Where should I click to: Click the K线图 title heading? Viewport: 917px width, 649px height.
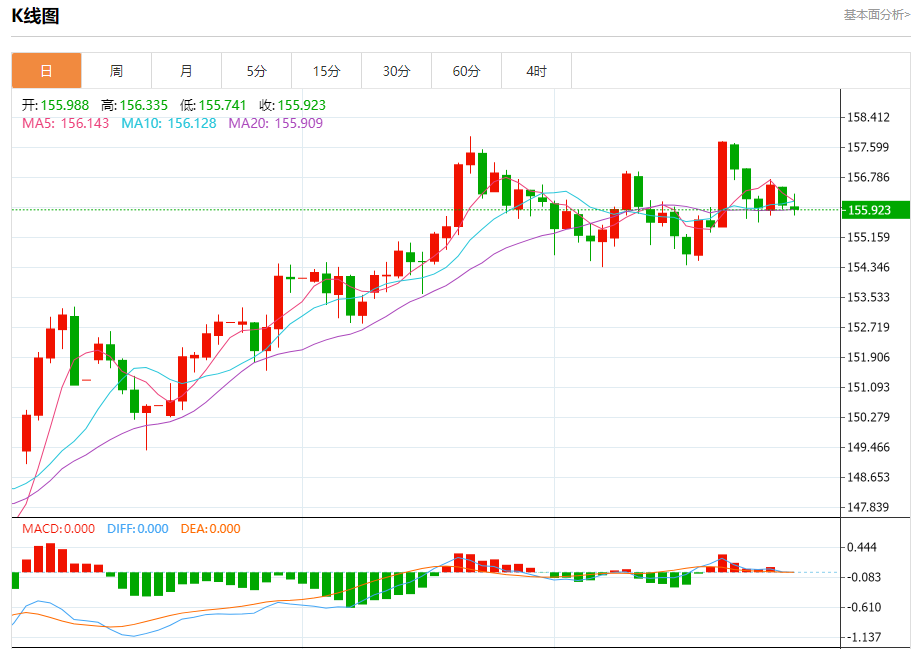coord(35,16)
